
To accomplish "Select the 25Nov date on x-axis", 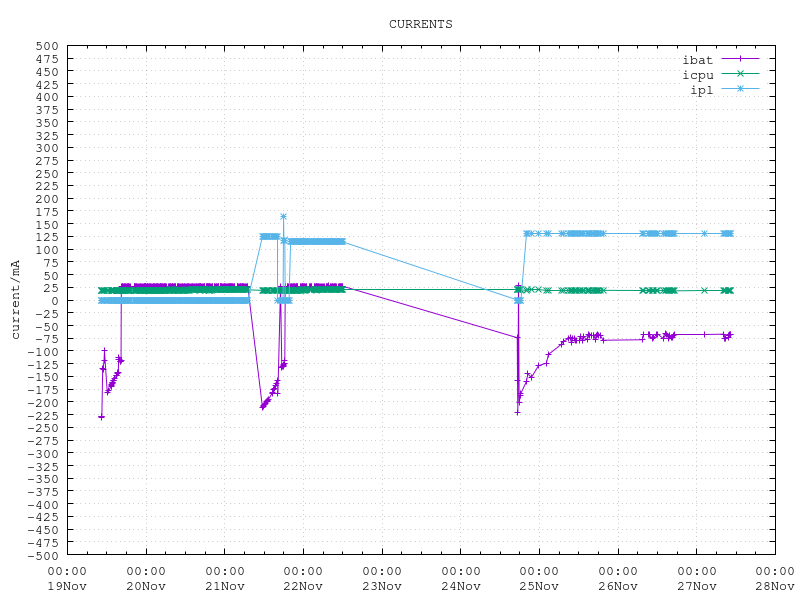I will tap(539, 586).
